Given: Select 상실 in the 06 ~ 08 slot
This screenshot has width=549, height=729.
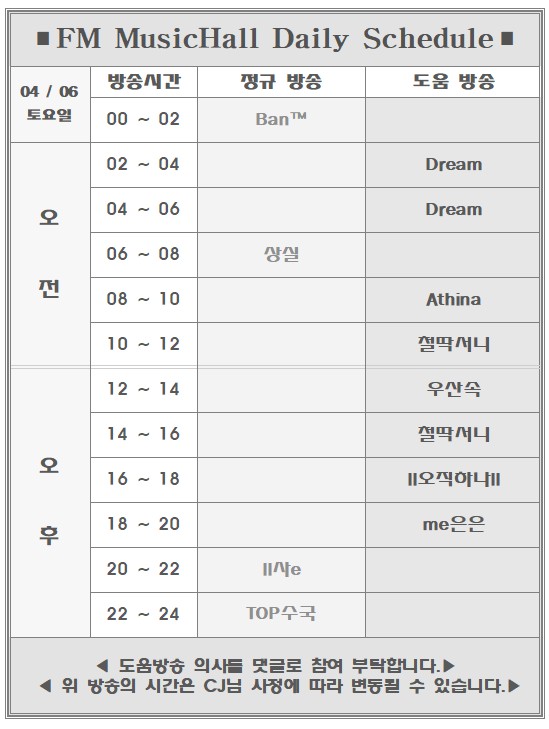Looking at the screenshot, I should click(281, 254).
